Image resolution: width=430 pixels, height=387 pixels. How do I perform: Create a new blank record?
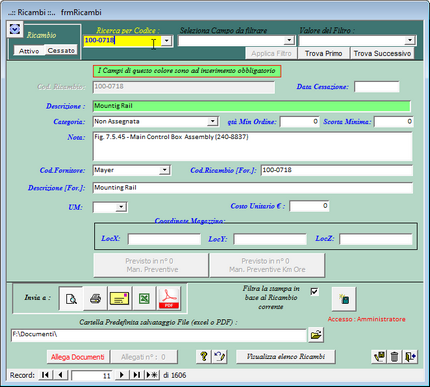(152, 375)
